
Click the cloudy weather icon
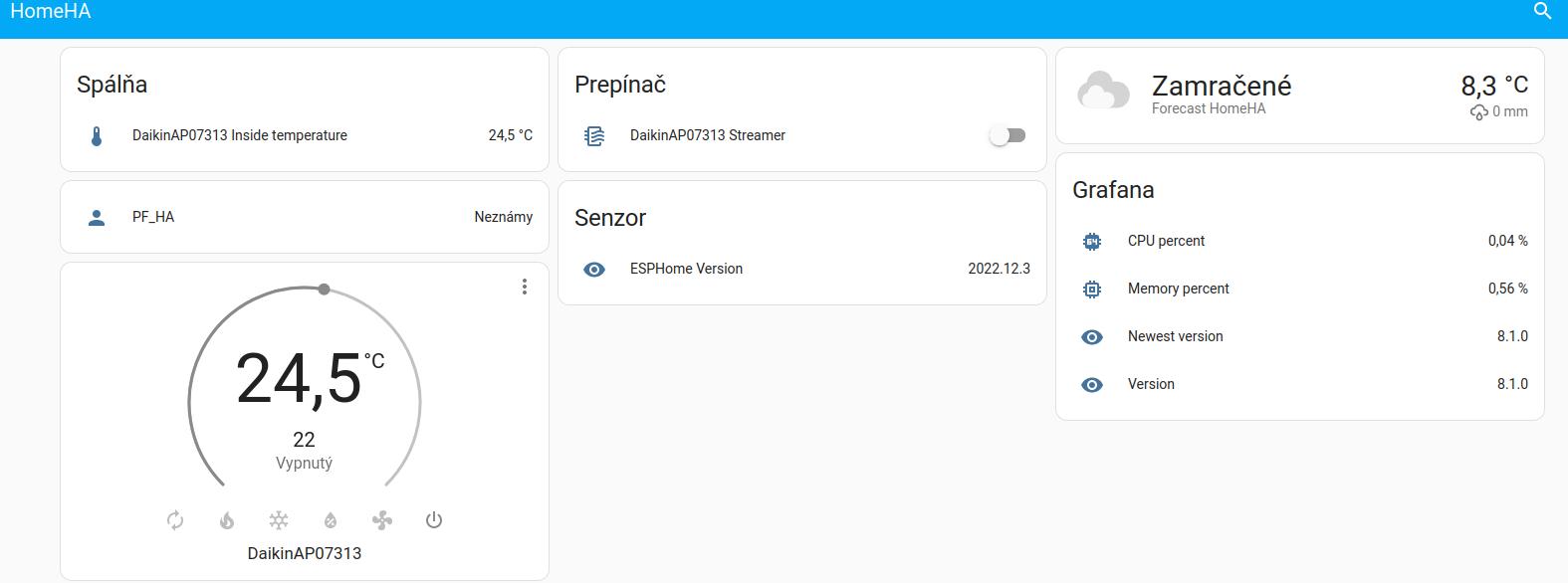1103,92
